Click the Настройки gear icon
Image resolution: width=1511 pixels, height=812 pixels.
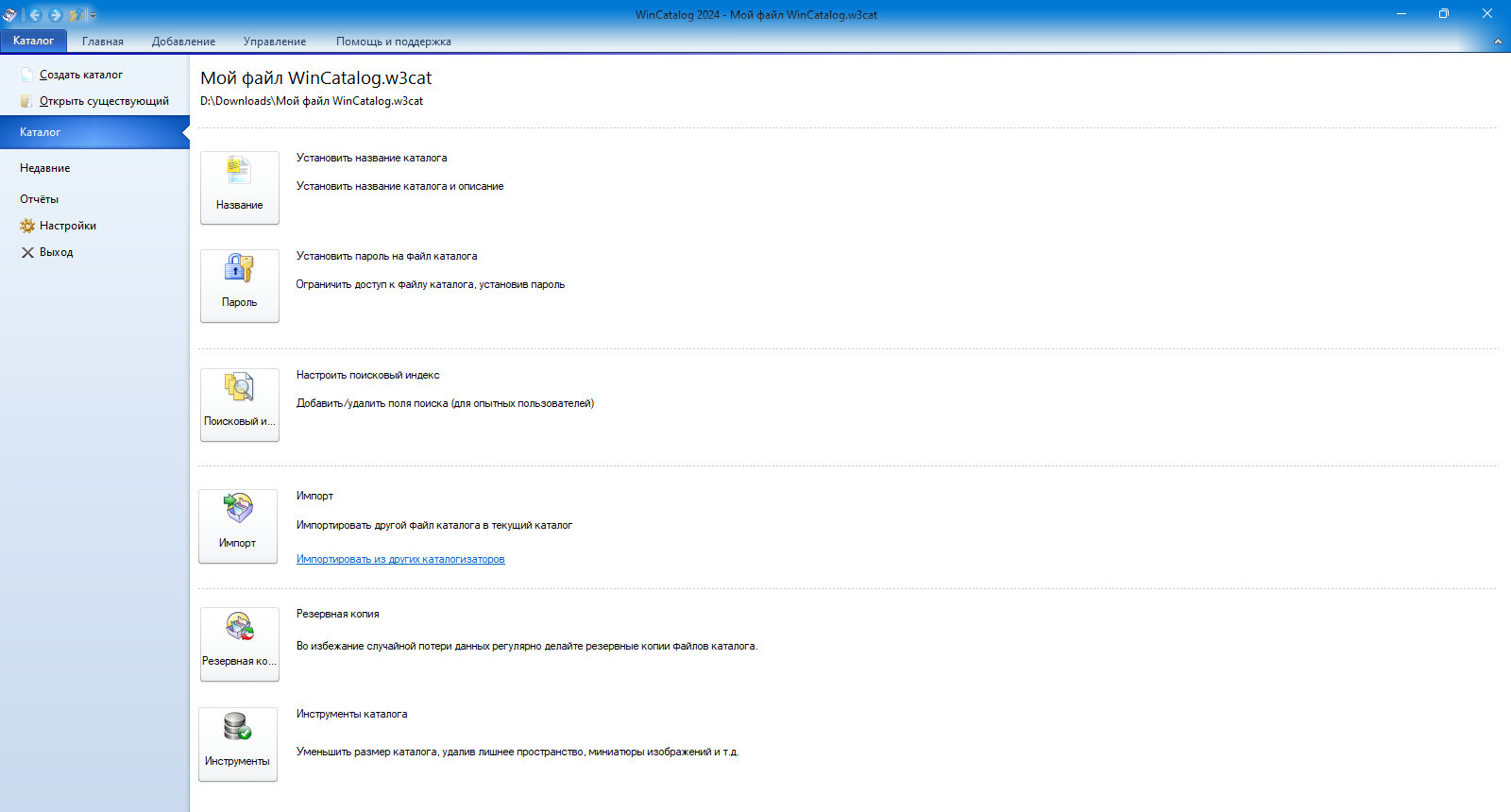click(27, 226)
